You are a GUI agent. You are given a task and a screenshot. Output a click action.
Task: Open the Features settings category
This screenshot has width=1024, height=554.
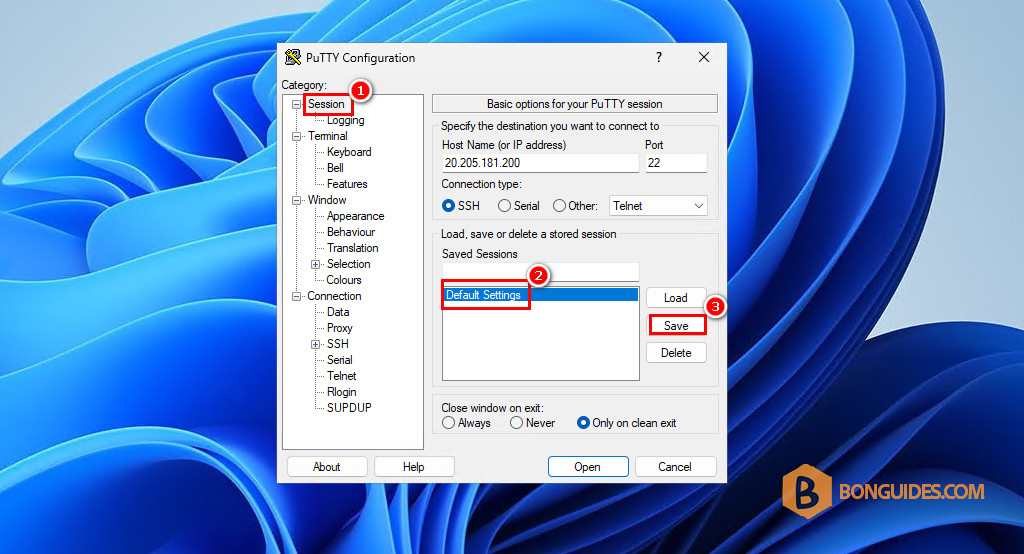coord(347,184)
